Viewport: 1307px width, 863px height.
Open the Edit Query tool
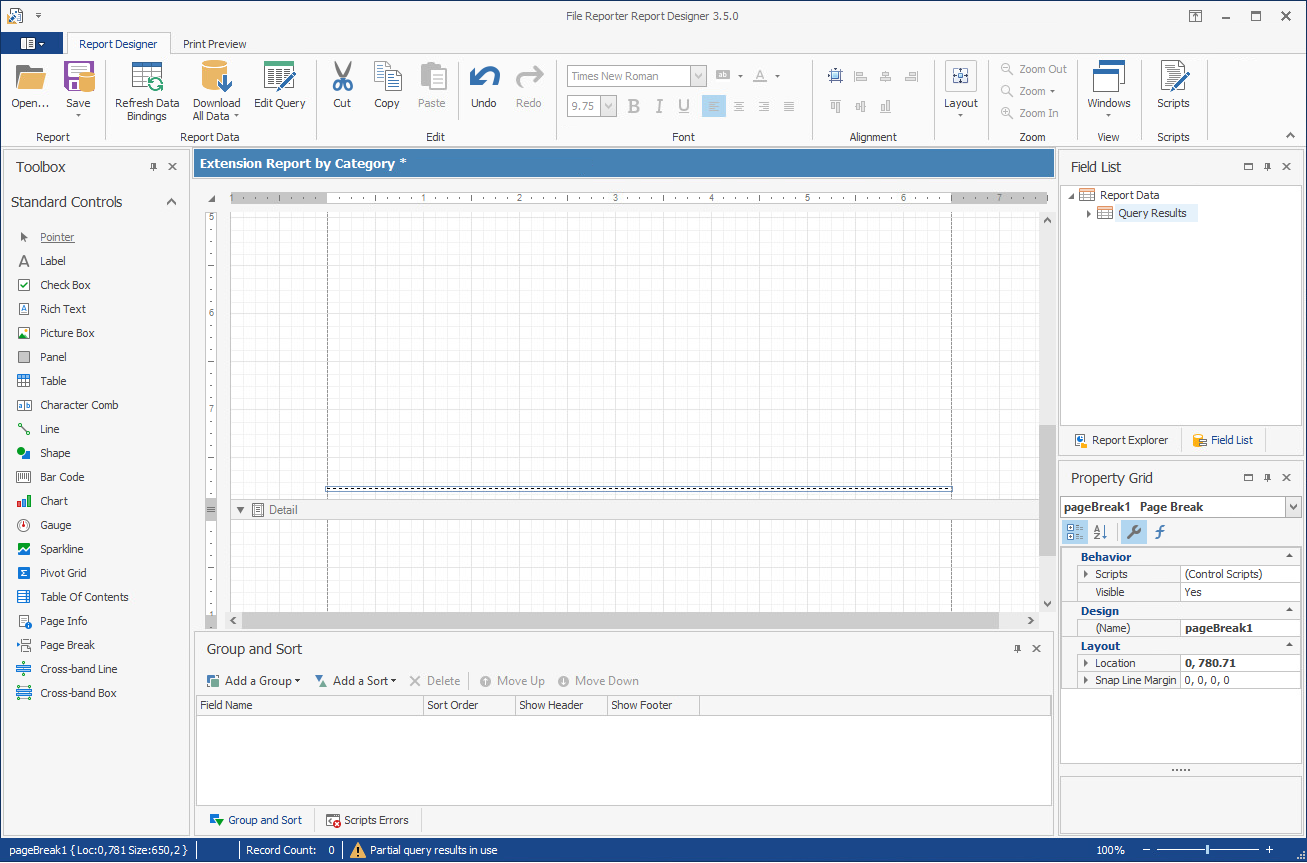279,90
